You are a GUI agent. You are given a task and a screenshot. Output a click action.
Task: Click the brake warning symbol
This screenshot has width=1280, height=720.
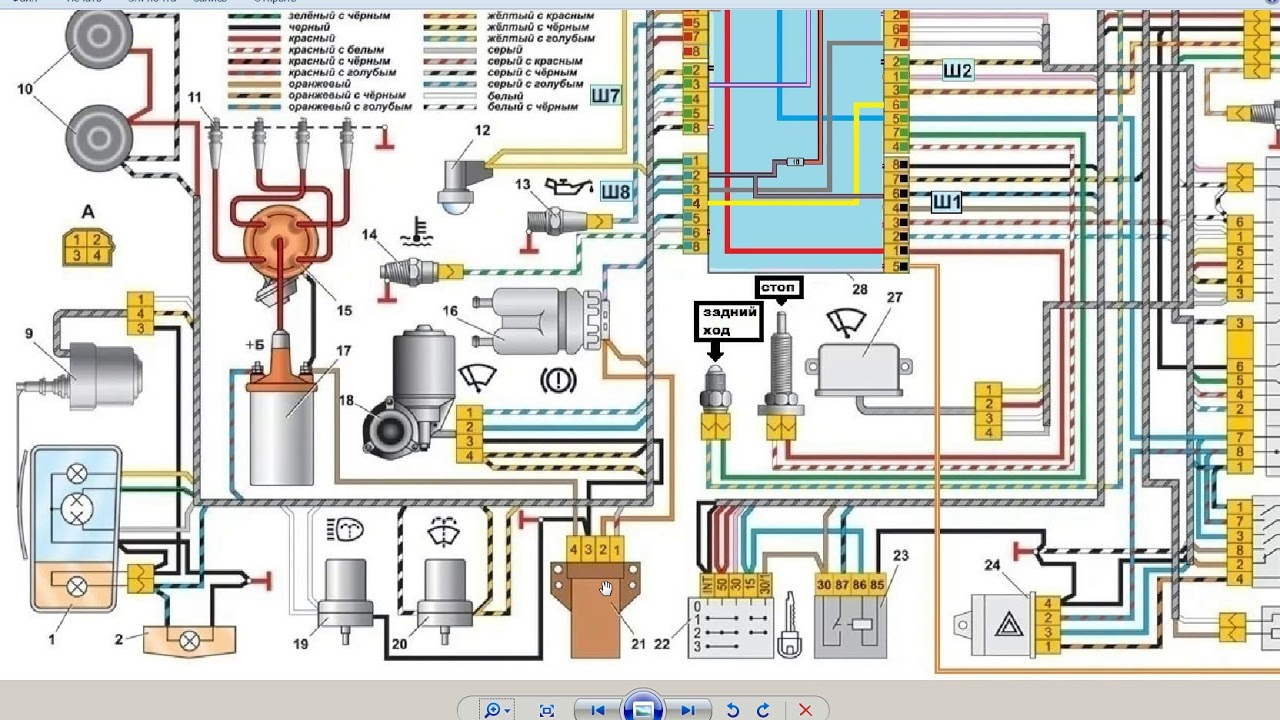558,381
